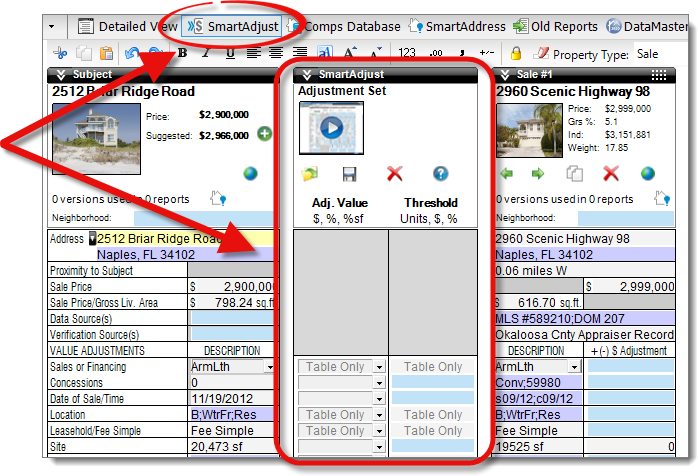Remove Sale #1 comp with red X

coord(611,174)
